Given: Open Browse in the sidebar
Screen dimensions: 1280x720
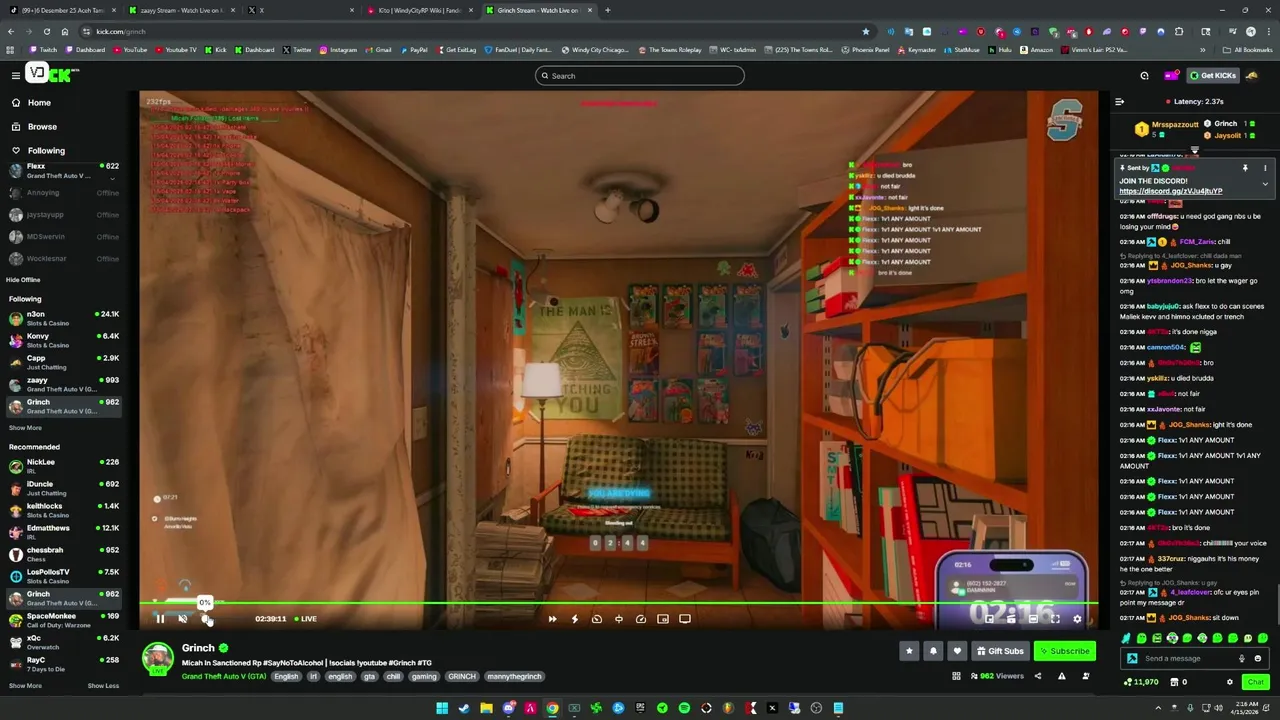Looking at the screenshot, I should (x=42, y=127).
